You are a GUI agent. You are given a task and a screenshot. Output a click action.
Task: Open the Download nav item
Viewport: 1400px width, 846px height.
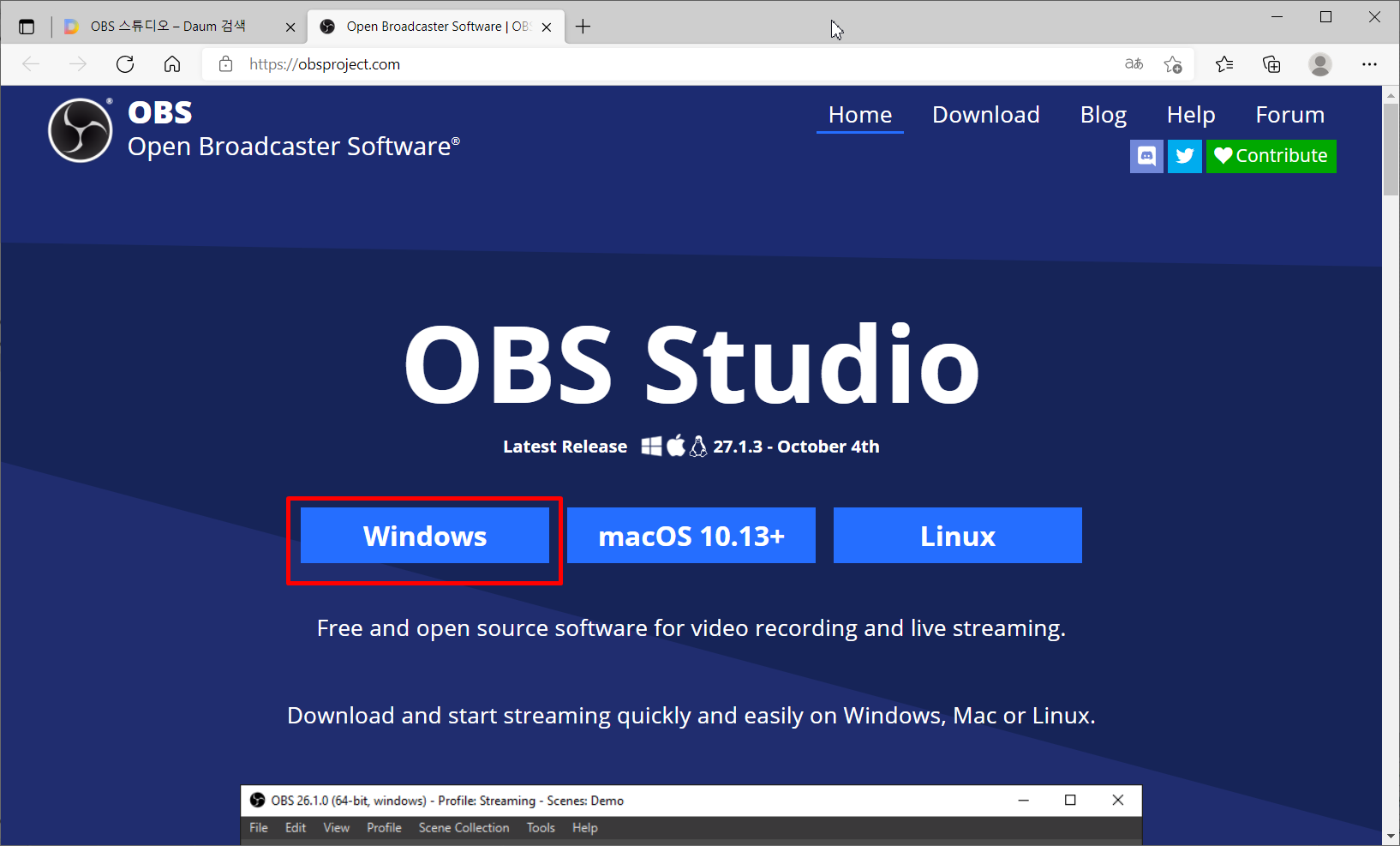pyautogui.click(x=986, y=115)
